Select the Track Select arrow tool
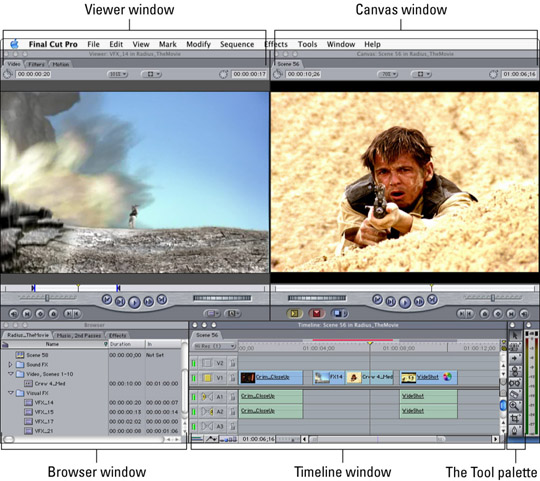The image size is (540, 481). pyautogui.click(x=515, y=358)
